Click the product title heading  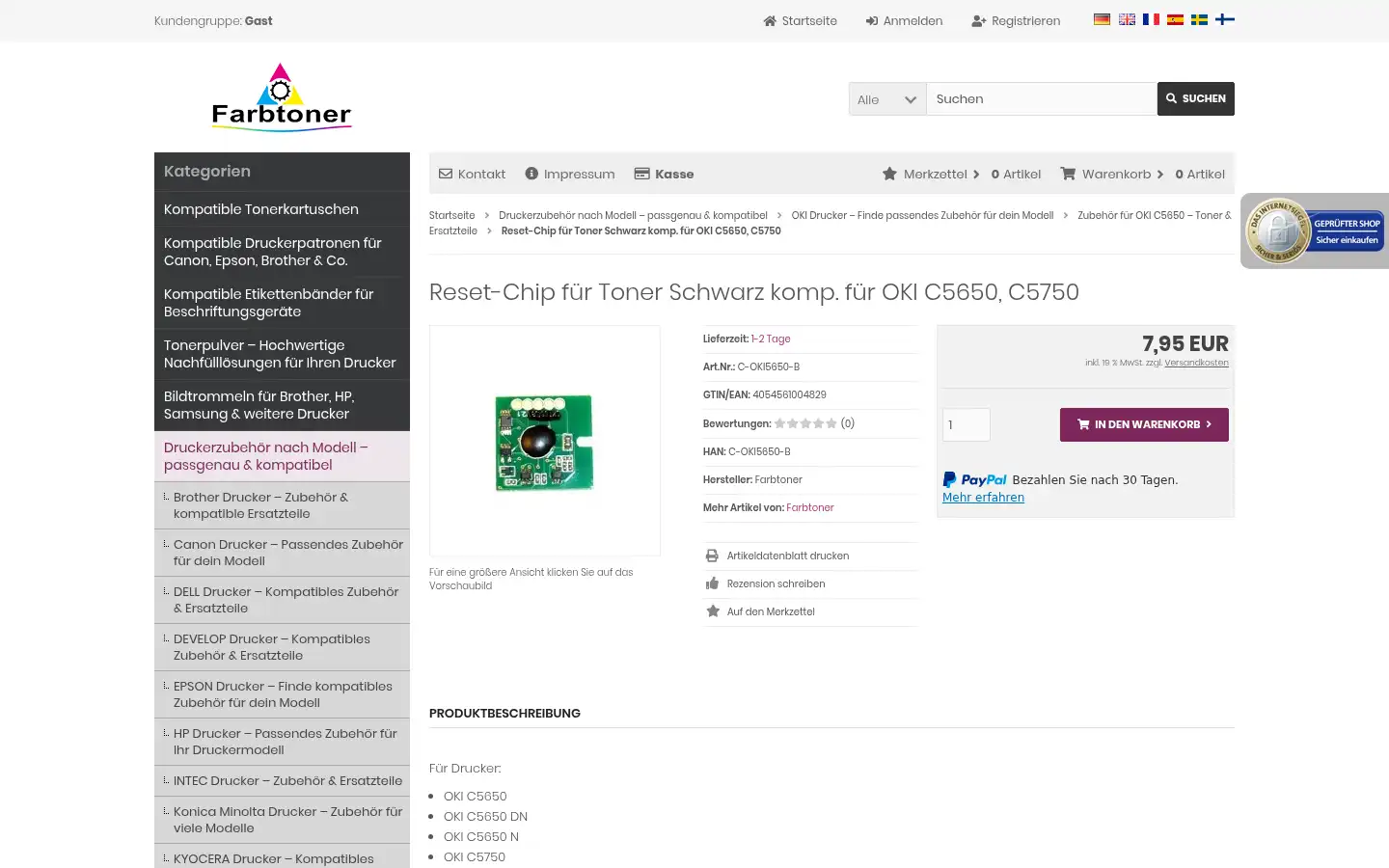(x=754, y=292)
